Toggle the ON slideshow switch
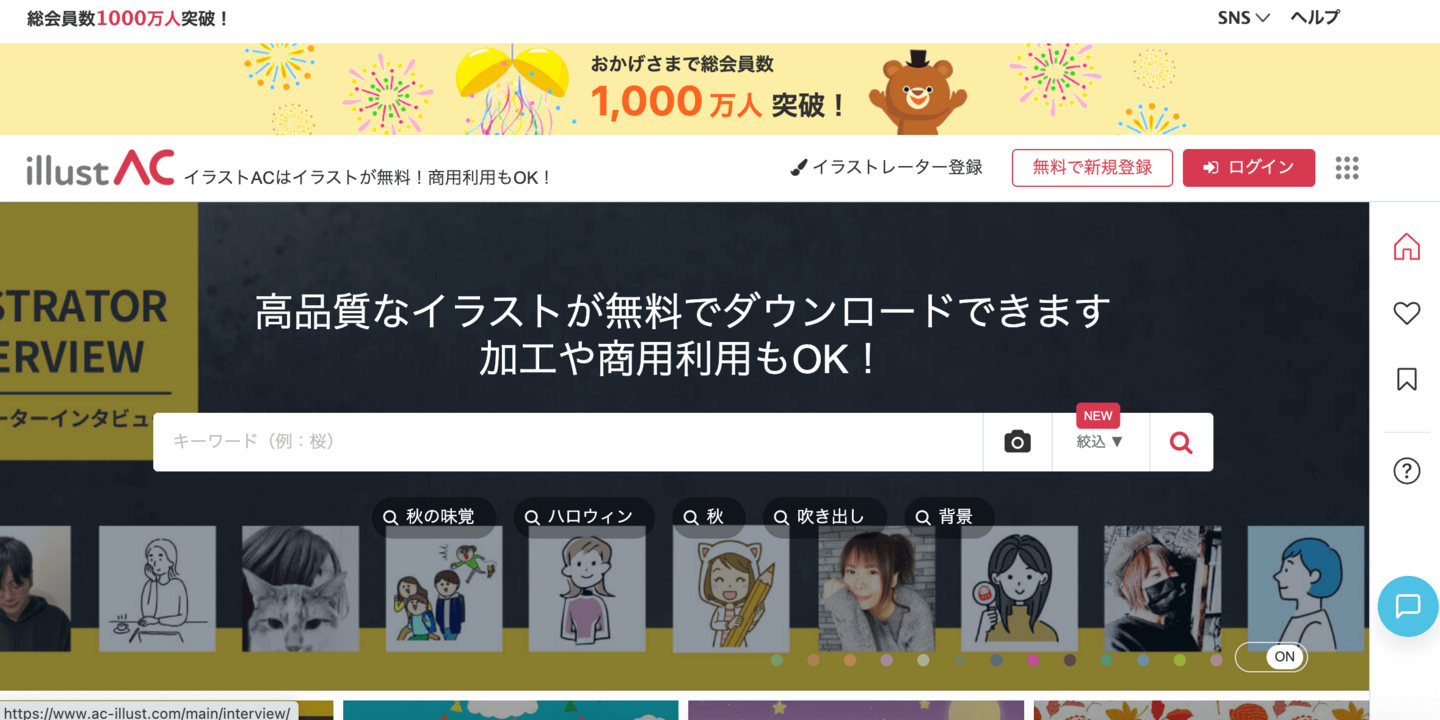 click(x=1271, y=657)
